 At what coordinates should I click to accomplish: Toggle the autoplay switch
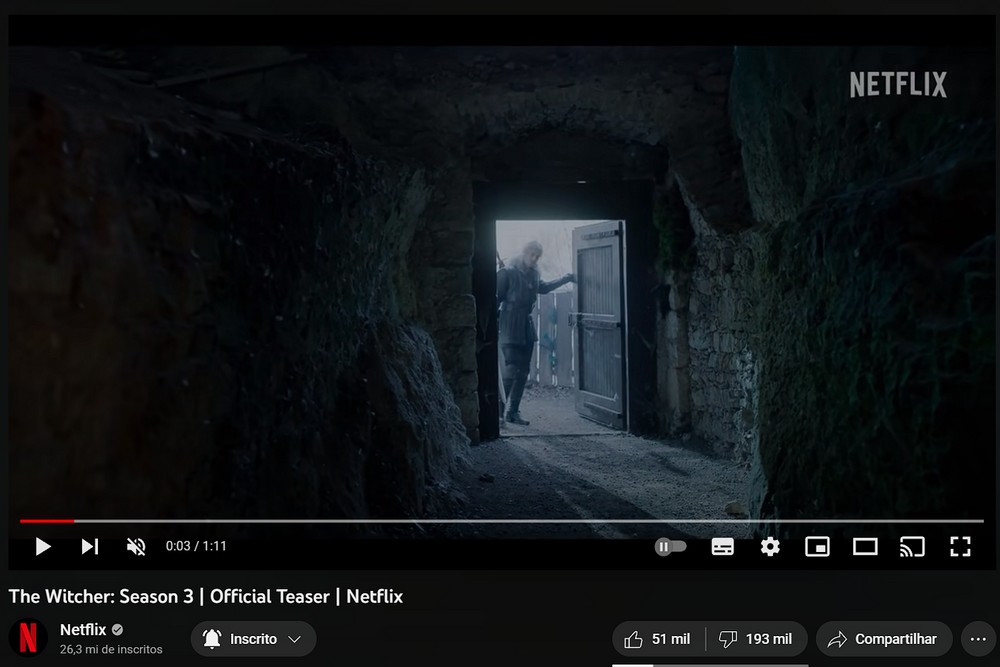[670, 546]
